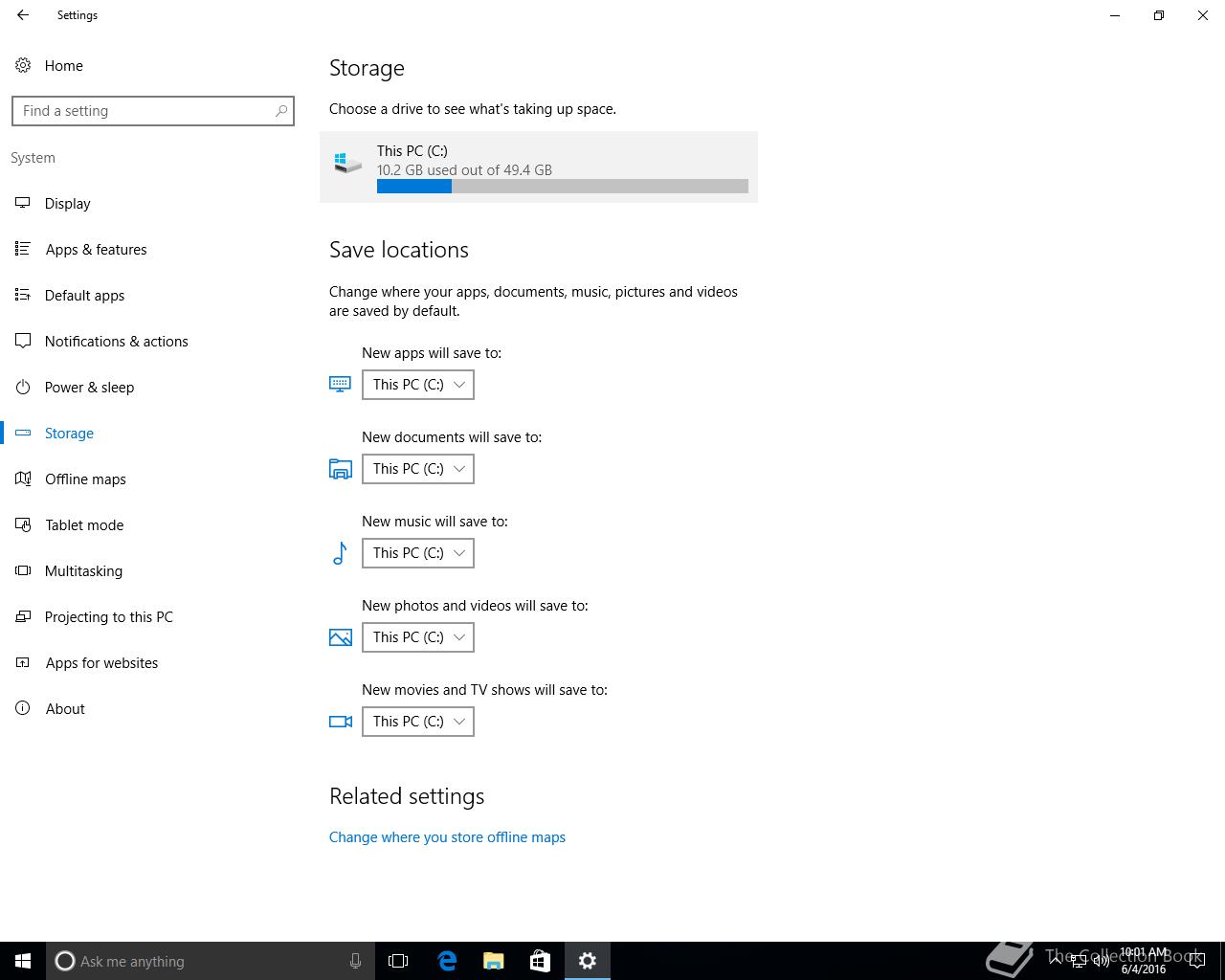Click the C: drive usage bar

point(563,187)
